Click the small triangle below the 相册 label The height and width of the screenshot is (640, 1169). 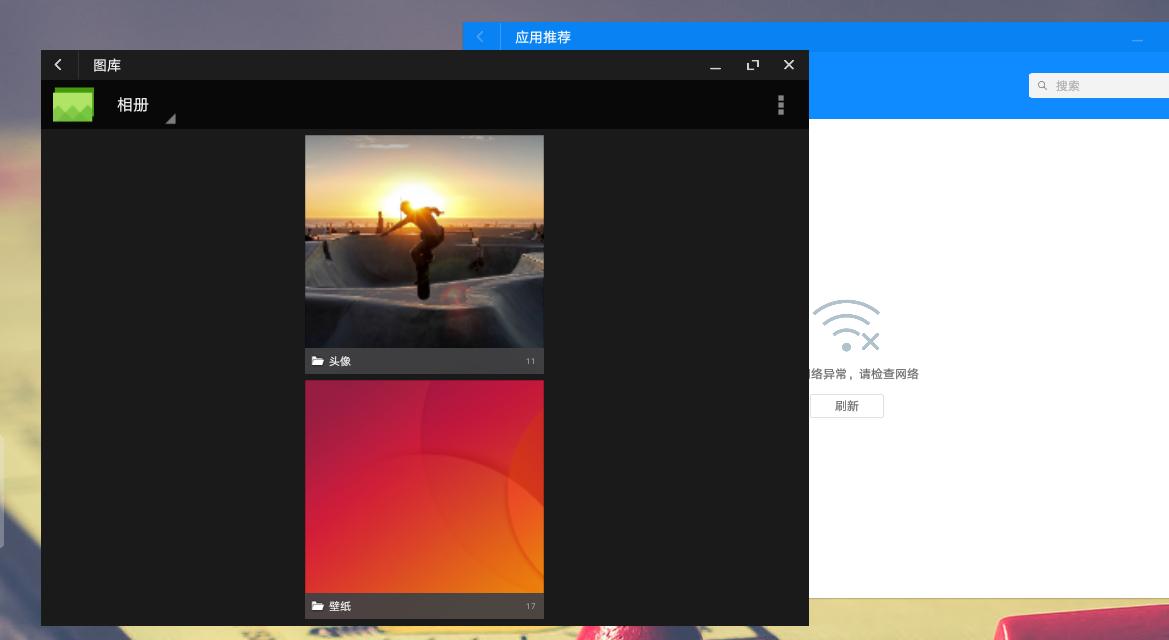pos(170,119)
